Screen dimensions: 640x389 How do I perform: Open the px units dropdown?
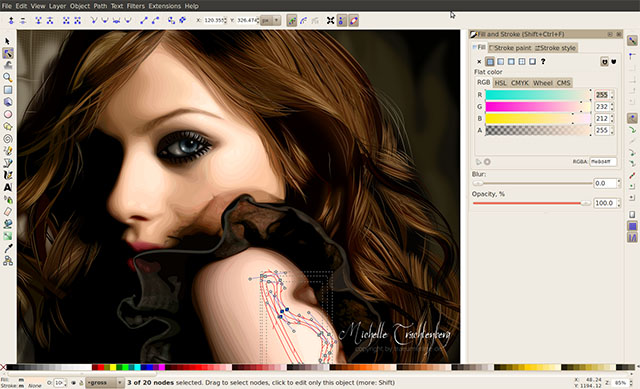tap(271, 20)
